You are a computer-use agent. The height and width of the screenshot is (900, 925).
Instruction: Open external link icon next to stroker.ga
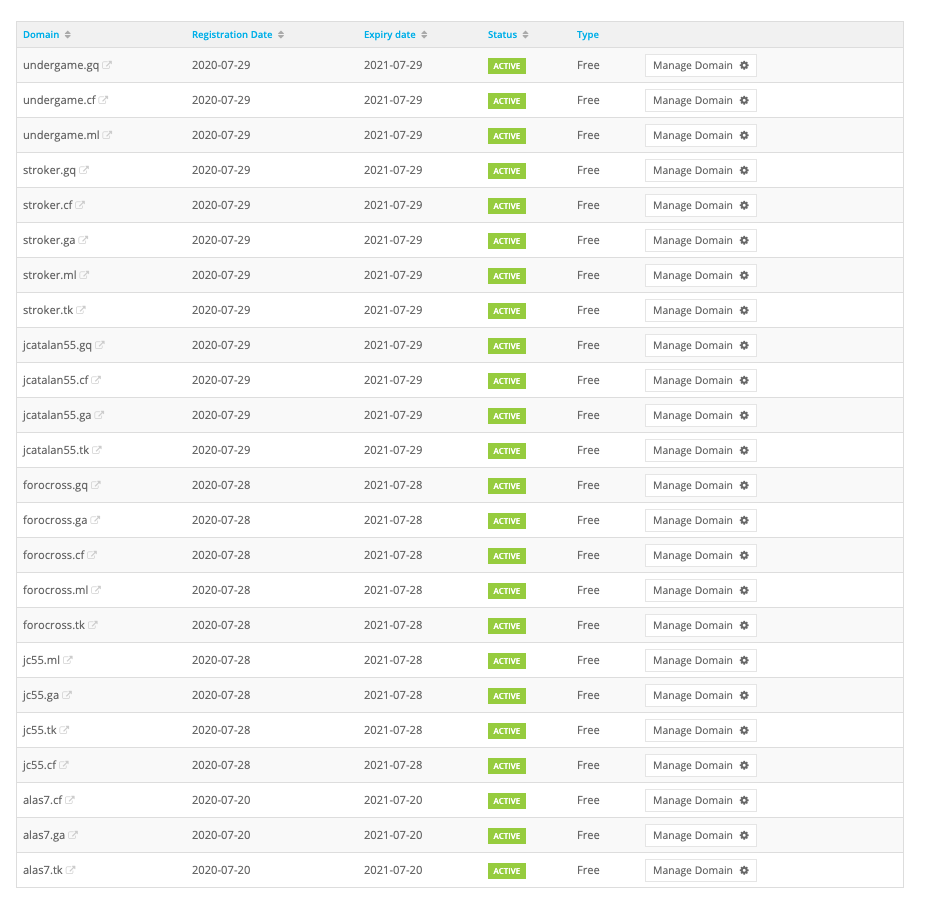coord(83,239)
